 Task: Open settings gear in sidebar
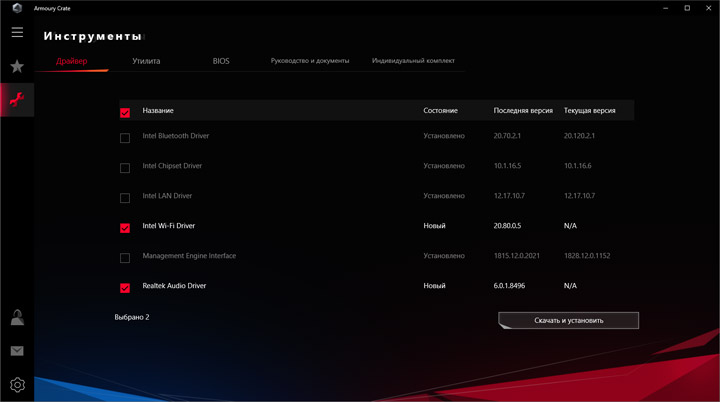pos(17,385)
